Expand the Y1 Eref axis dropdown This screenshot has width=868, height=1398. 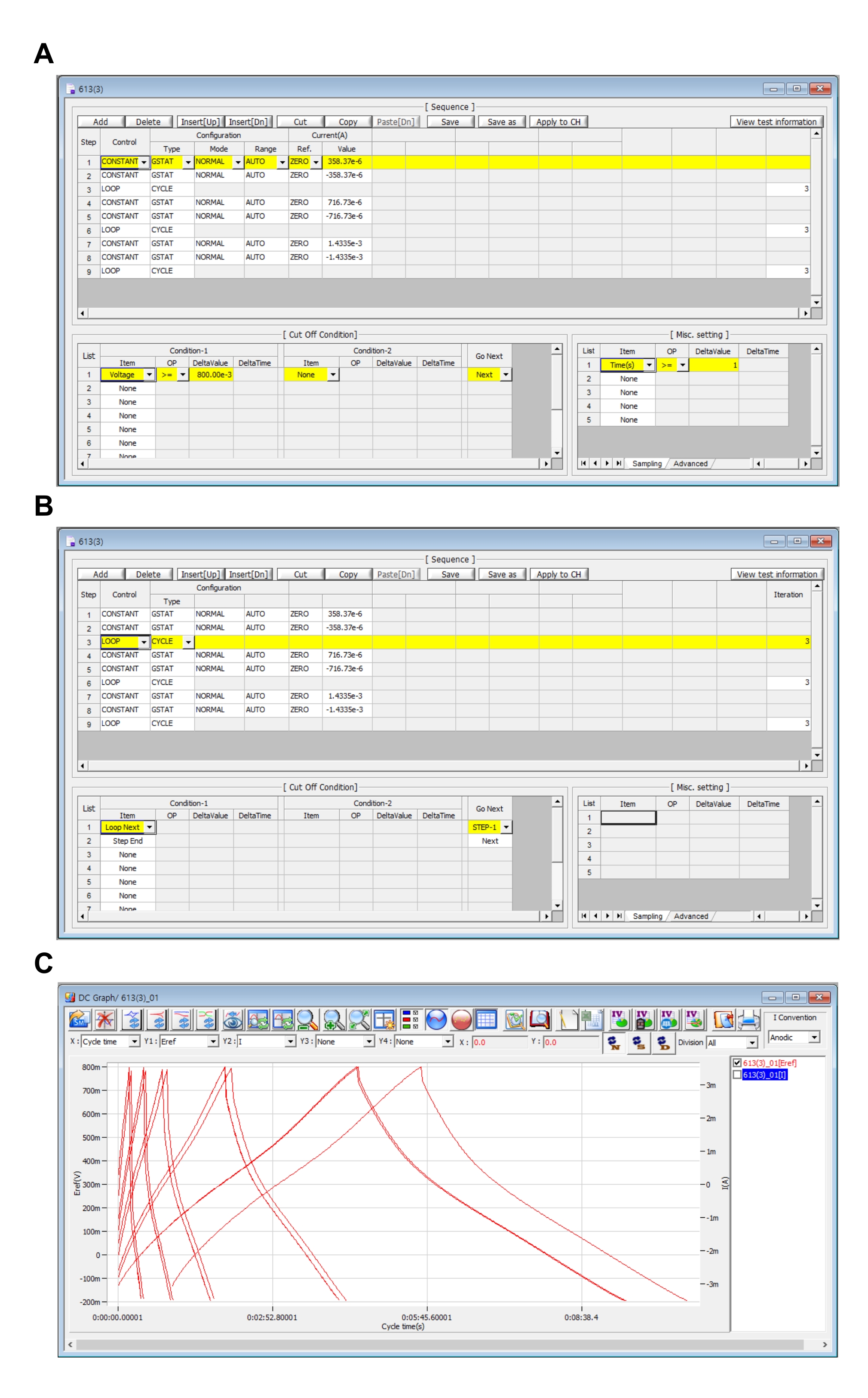pos(213,1042)
